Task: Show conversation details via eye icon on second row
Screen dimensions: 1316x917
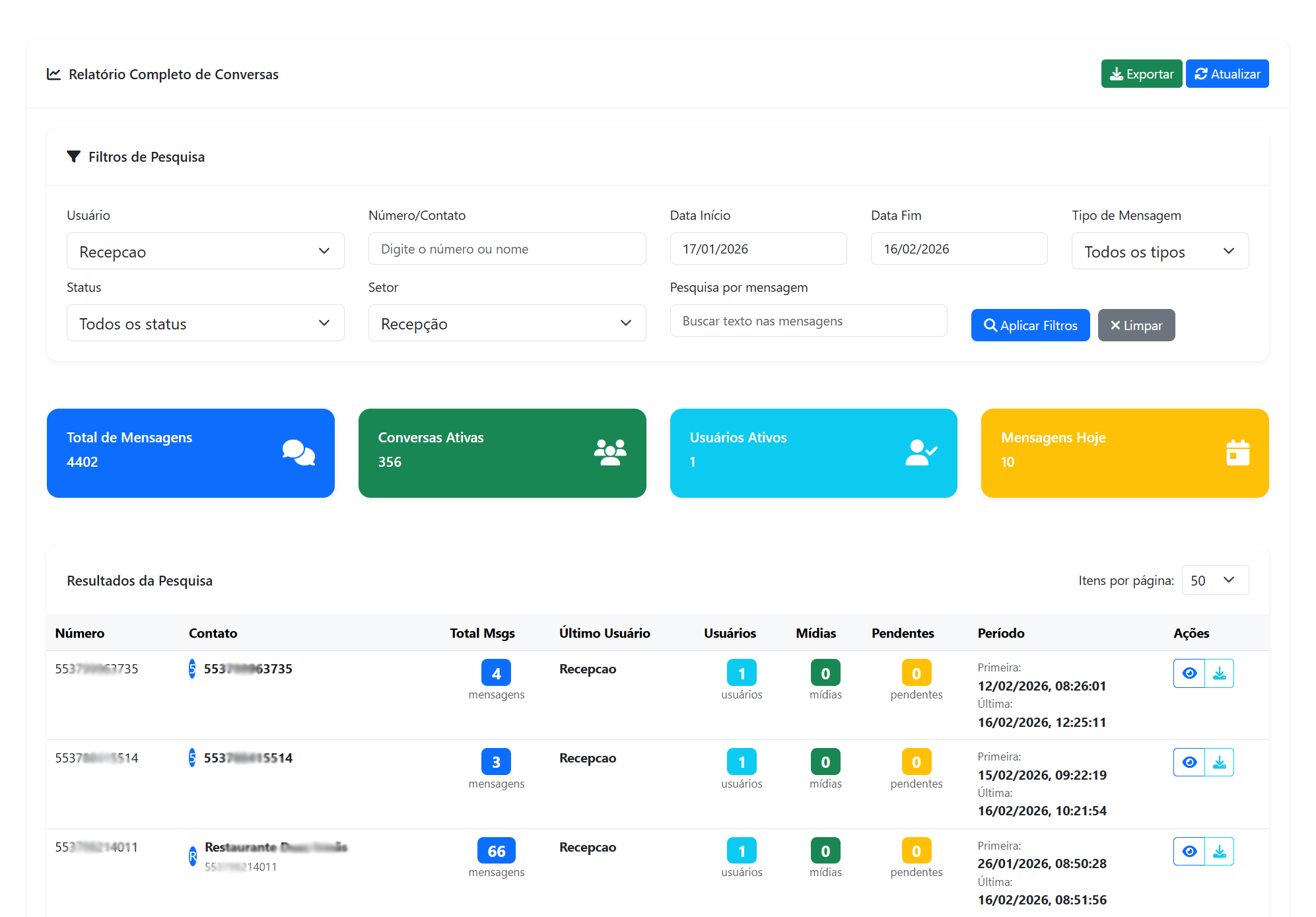Action: click(x=1189, y=762)
